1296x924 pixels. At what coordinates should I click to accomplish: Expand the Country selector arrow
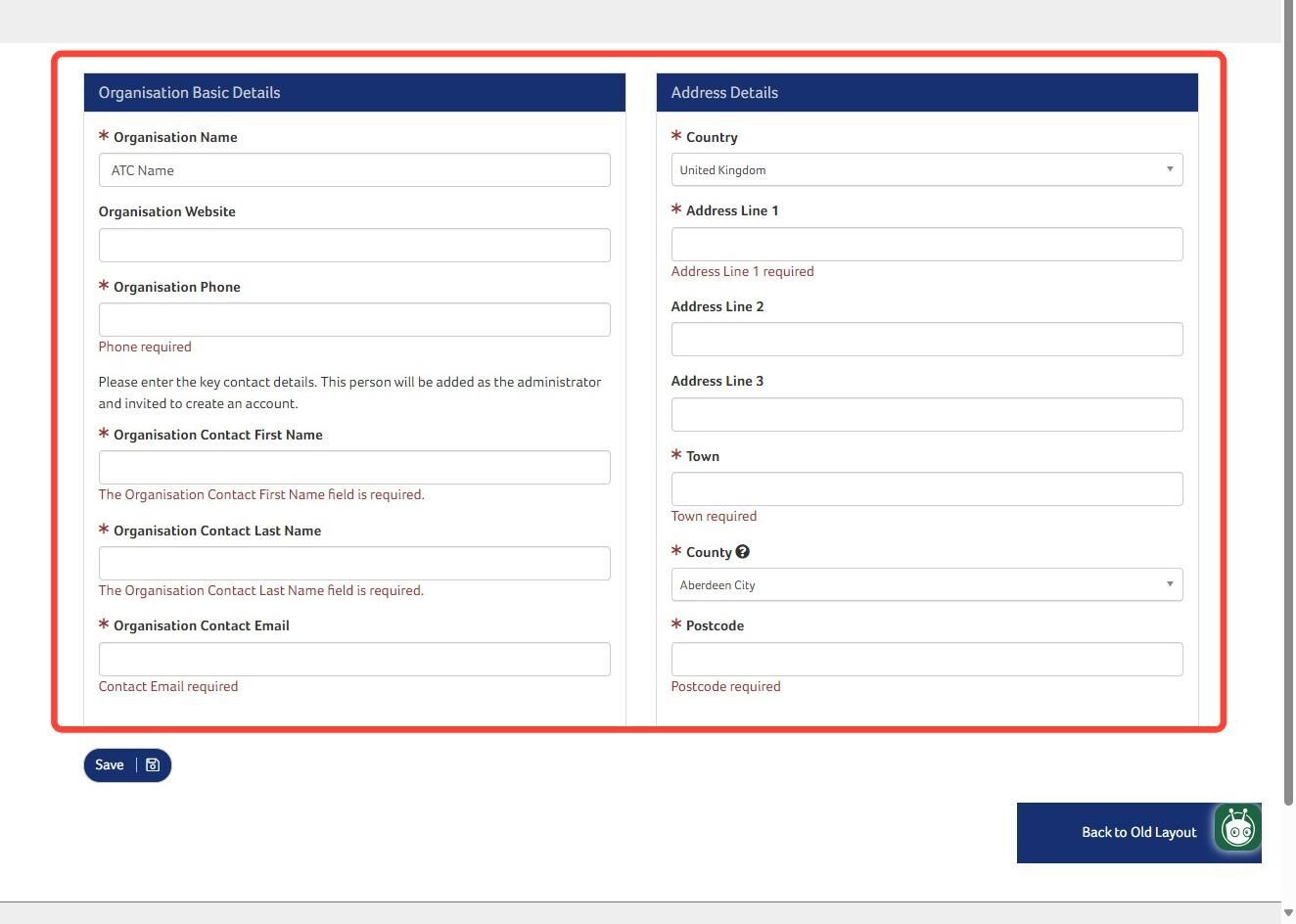1169,168
